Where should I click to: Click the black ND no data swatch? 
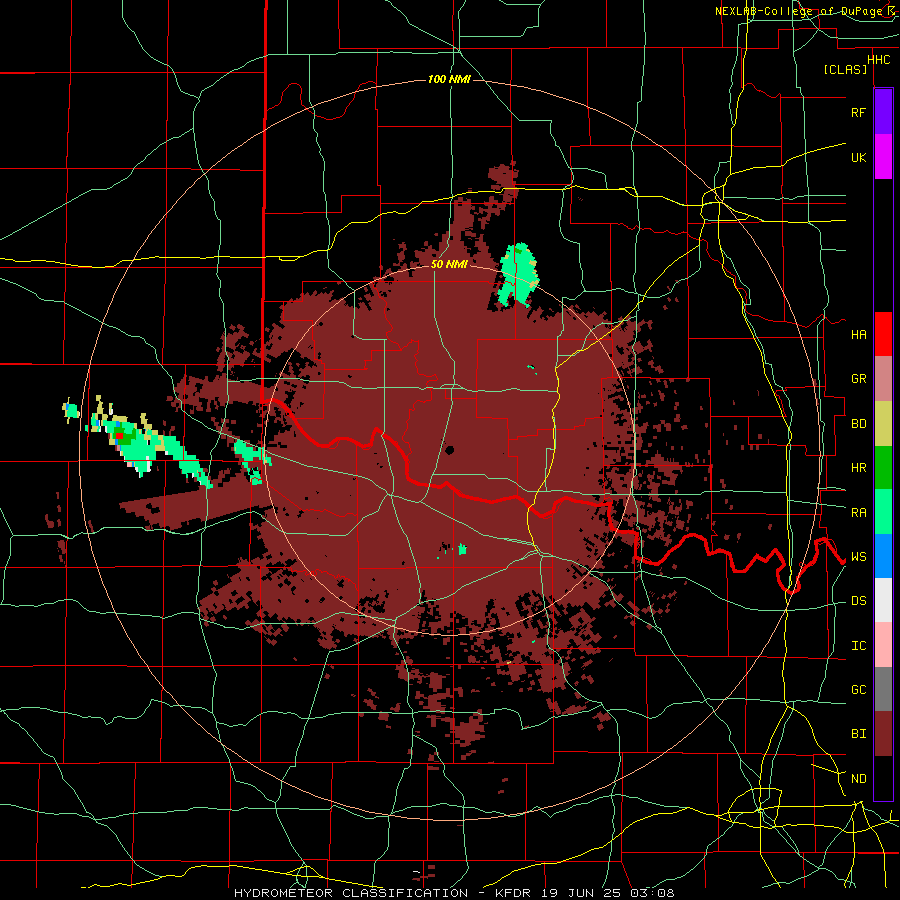(883, 778)
